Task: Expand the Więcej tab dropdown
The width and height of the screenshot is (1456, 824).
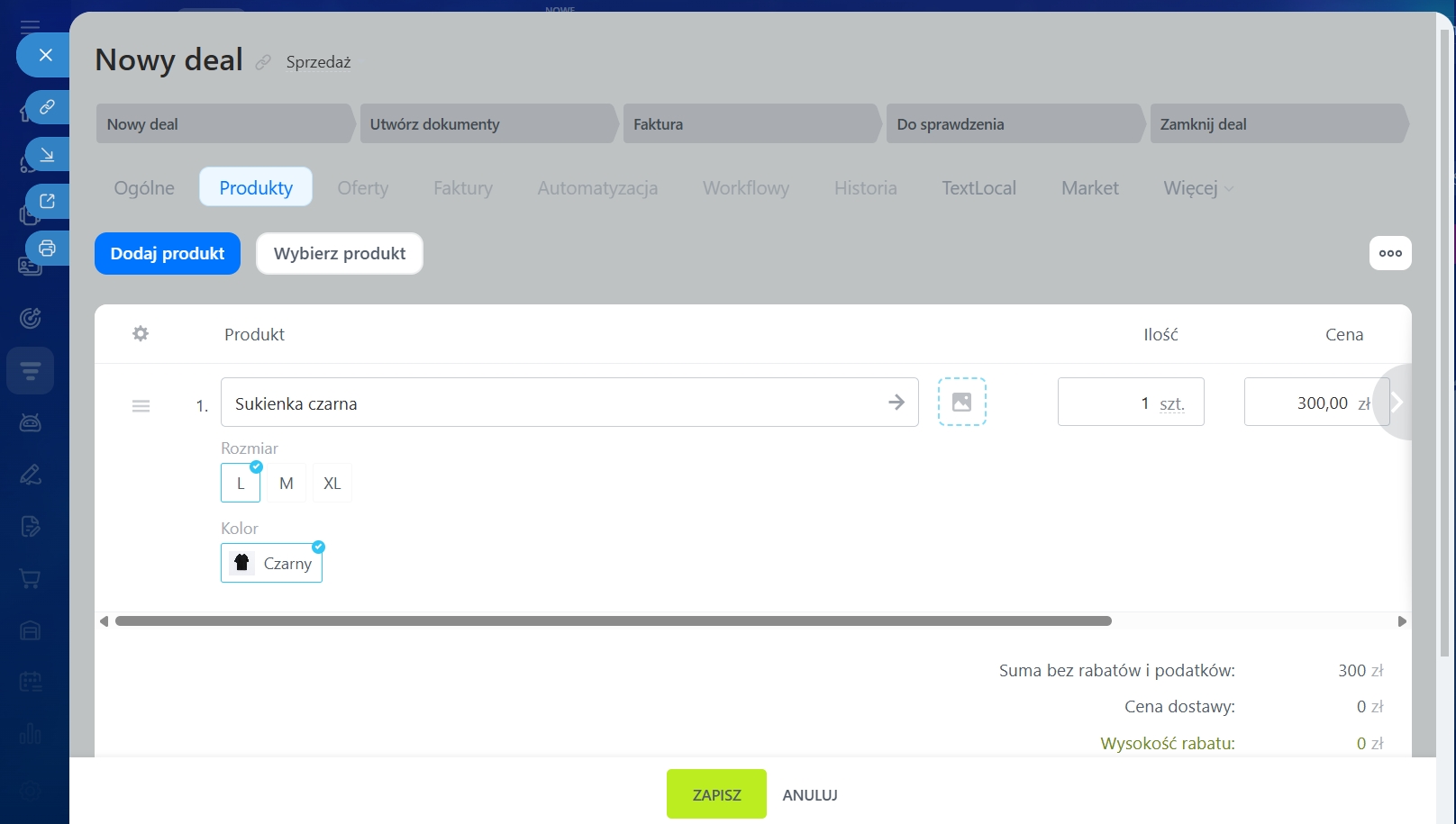Action: 1198,188
